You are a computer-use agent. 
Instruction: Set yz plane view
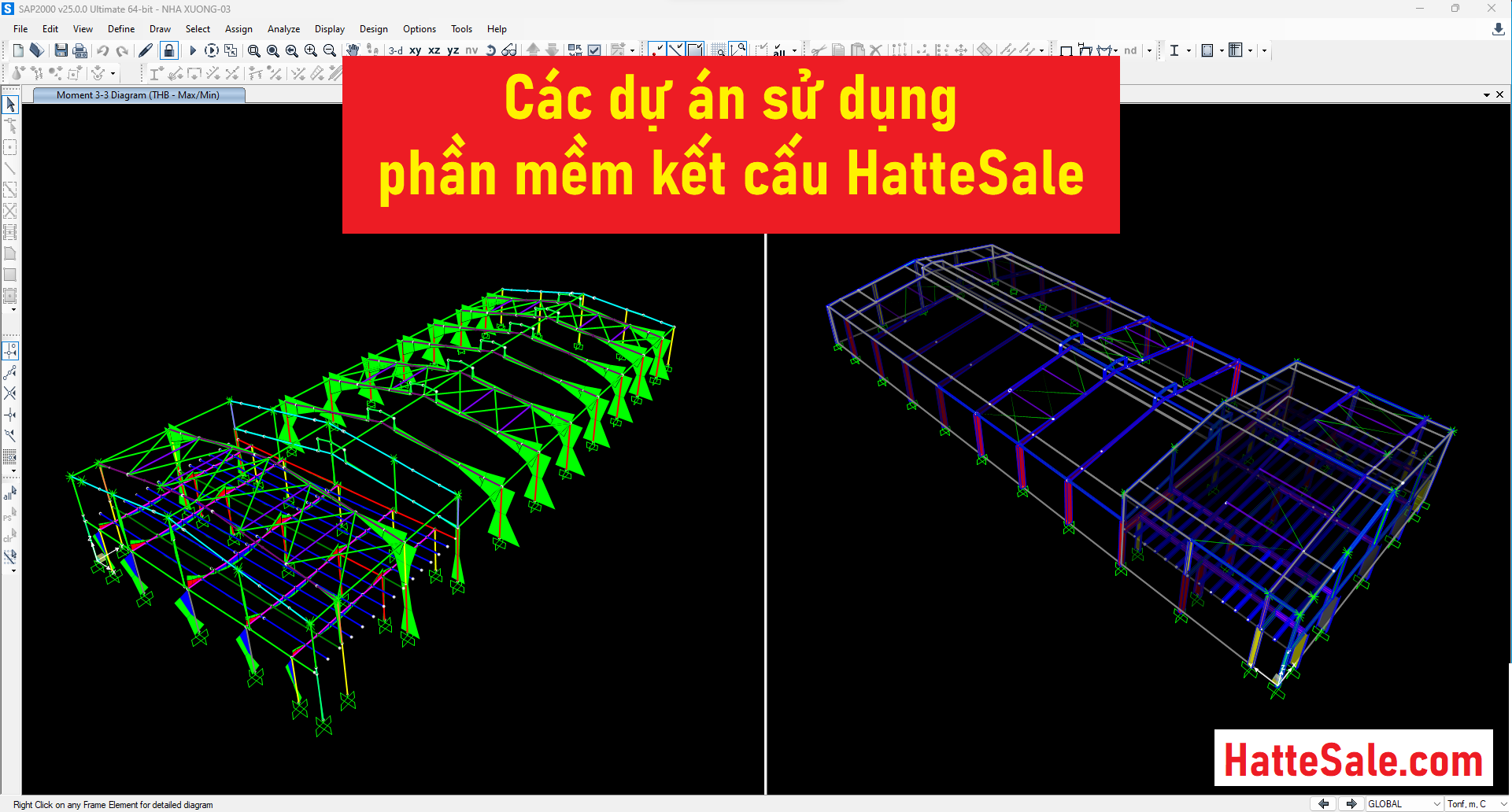coord(453,50)
